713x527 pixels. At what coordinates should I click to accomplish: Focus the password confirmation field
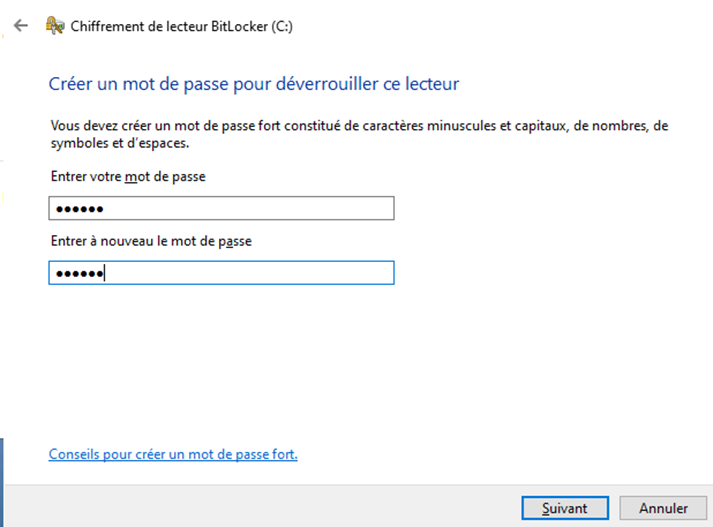point(221,273)
